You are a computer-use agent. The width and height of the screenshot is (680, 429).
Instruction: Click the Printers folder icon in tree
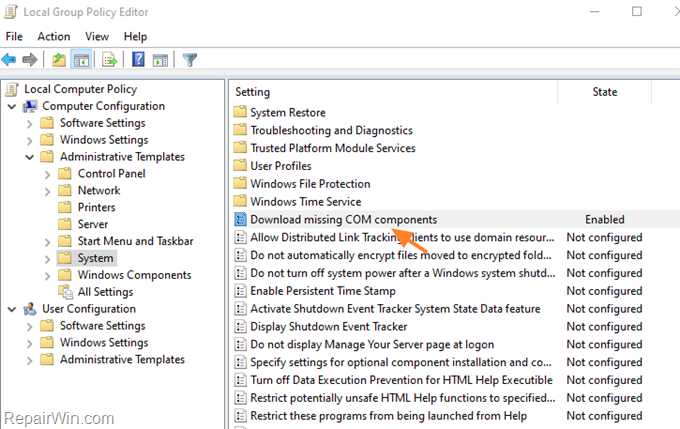[65, 207]
